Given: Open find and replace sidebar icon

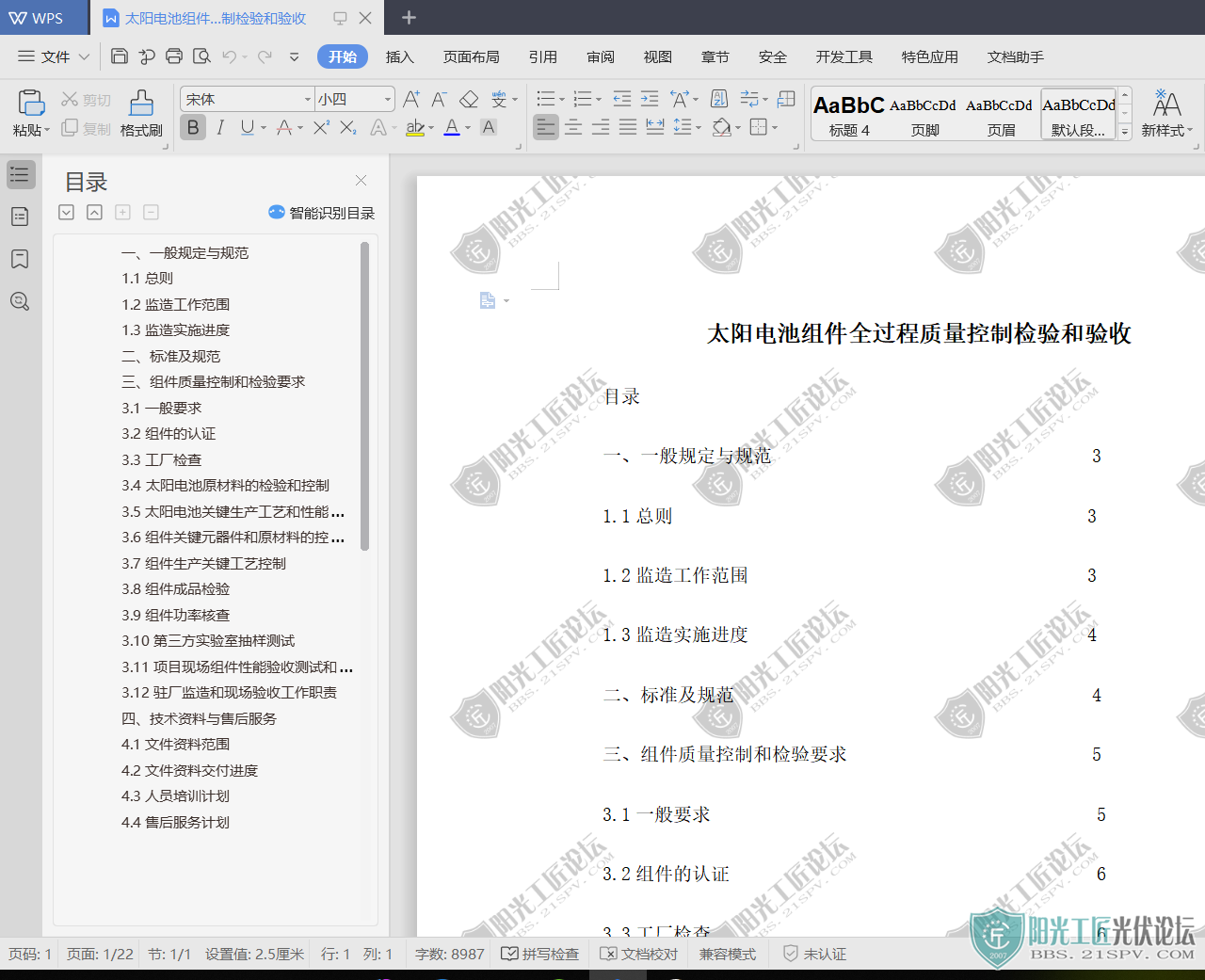Looking at the screenshot, I should (20, 301).
